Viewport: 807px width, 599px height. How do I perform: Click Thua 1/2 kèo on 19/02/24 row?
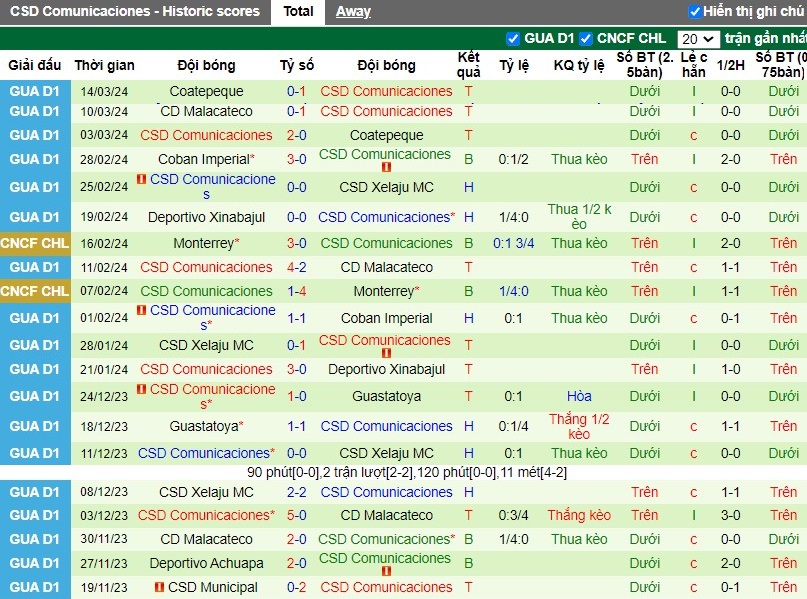(579, 217)
